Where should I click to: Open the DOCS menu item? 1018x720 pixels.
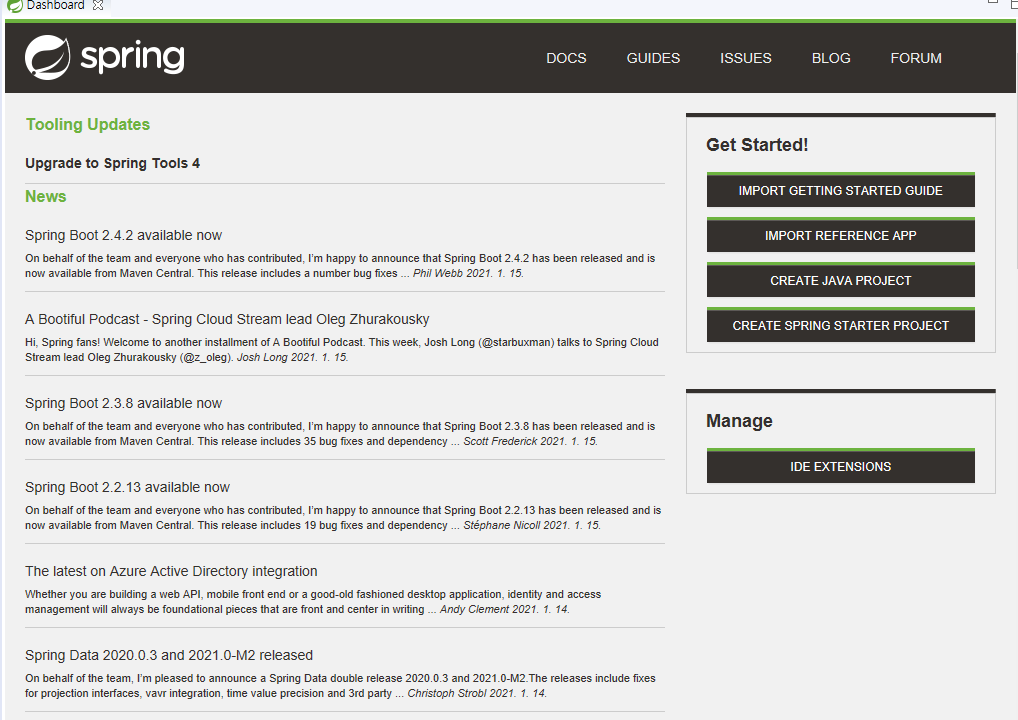566,58
